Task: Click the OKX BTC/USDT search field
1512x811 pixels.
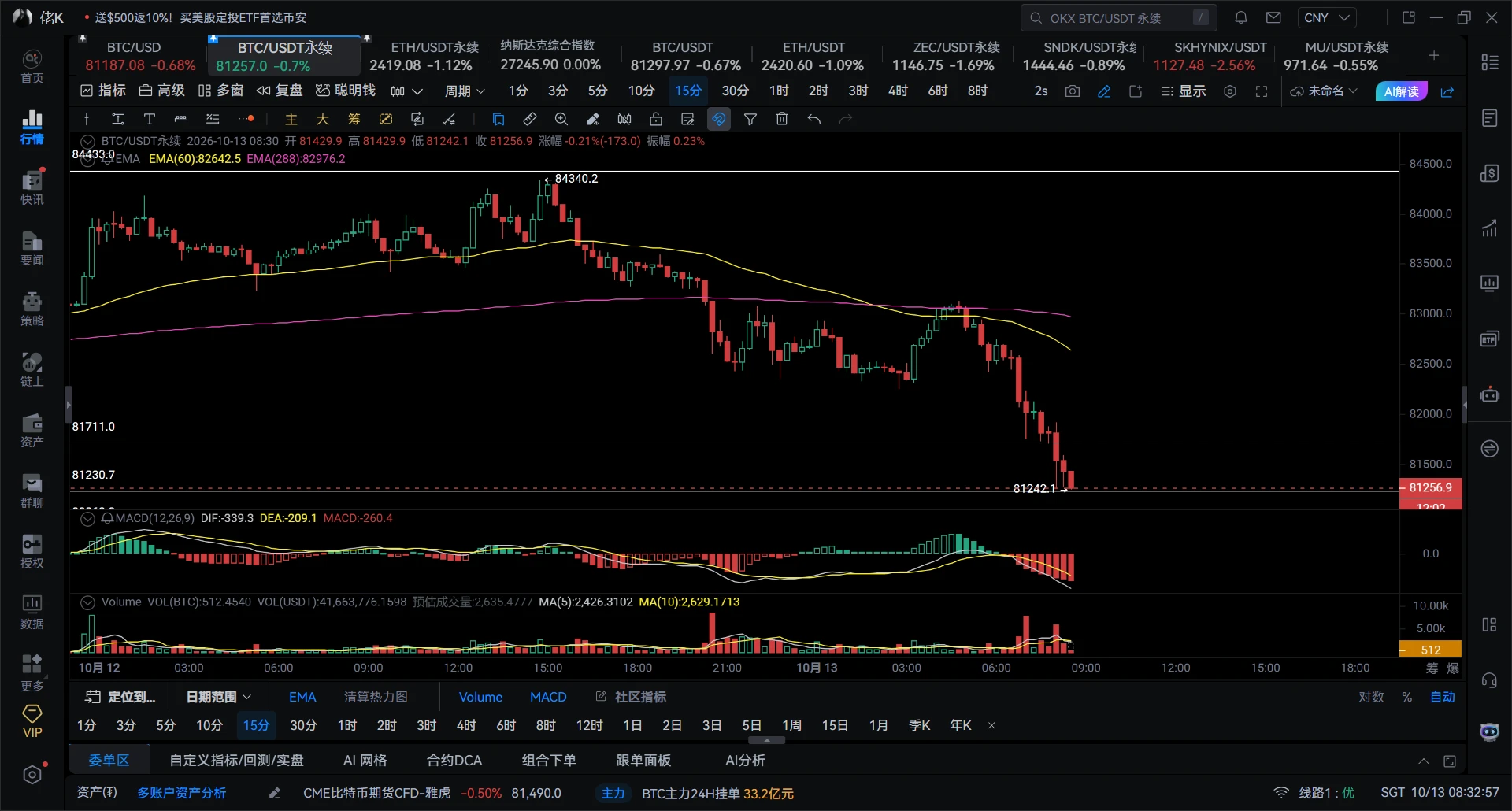Action: coord(1119,17)
